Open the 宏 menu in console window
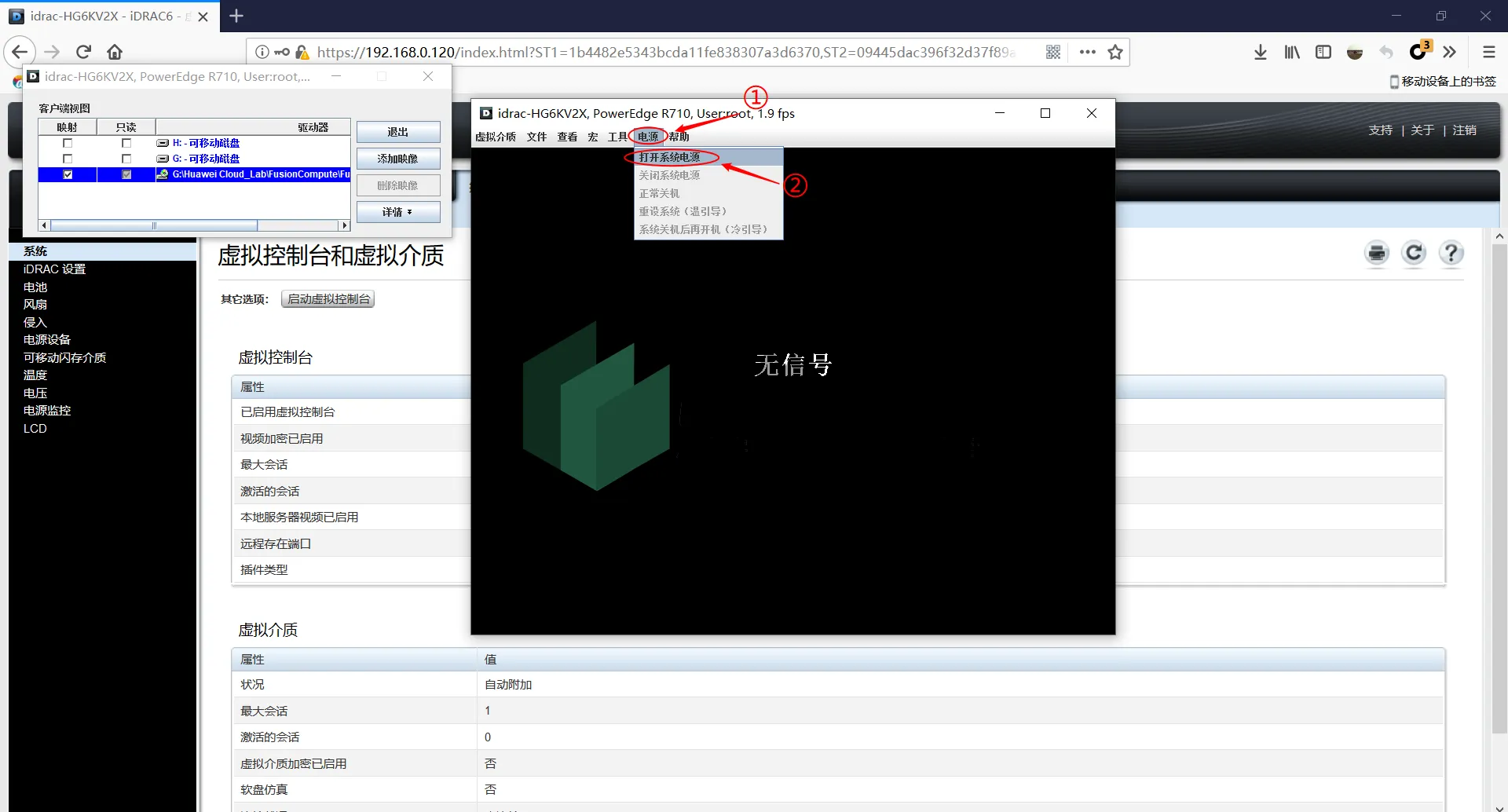The image size is (1508, 812). [x=593, y=137]
